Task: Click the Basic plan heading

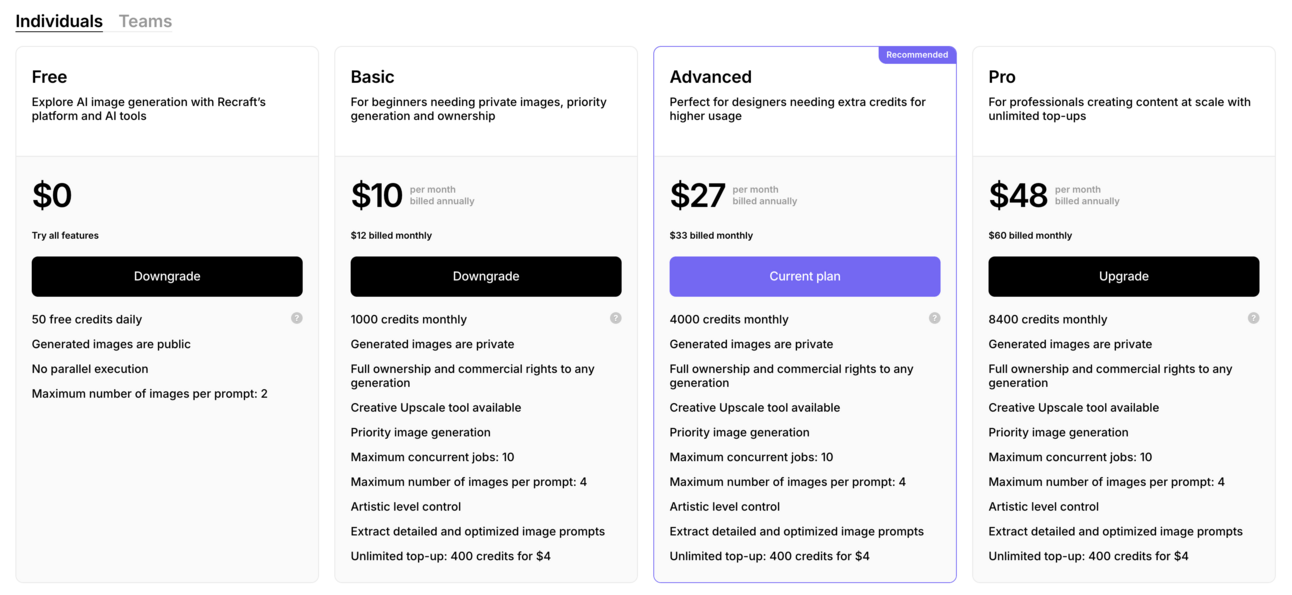Action: tap(372, 77)
